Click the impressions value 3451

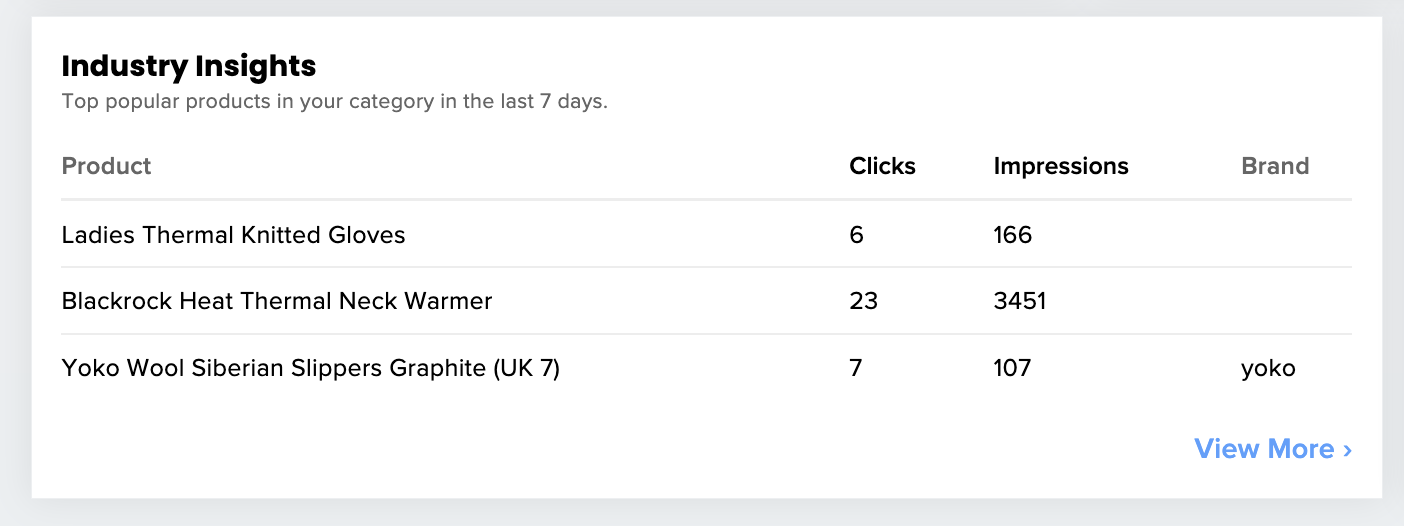(x=1019, y=301)
